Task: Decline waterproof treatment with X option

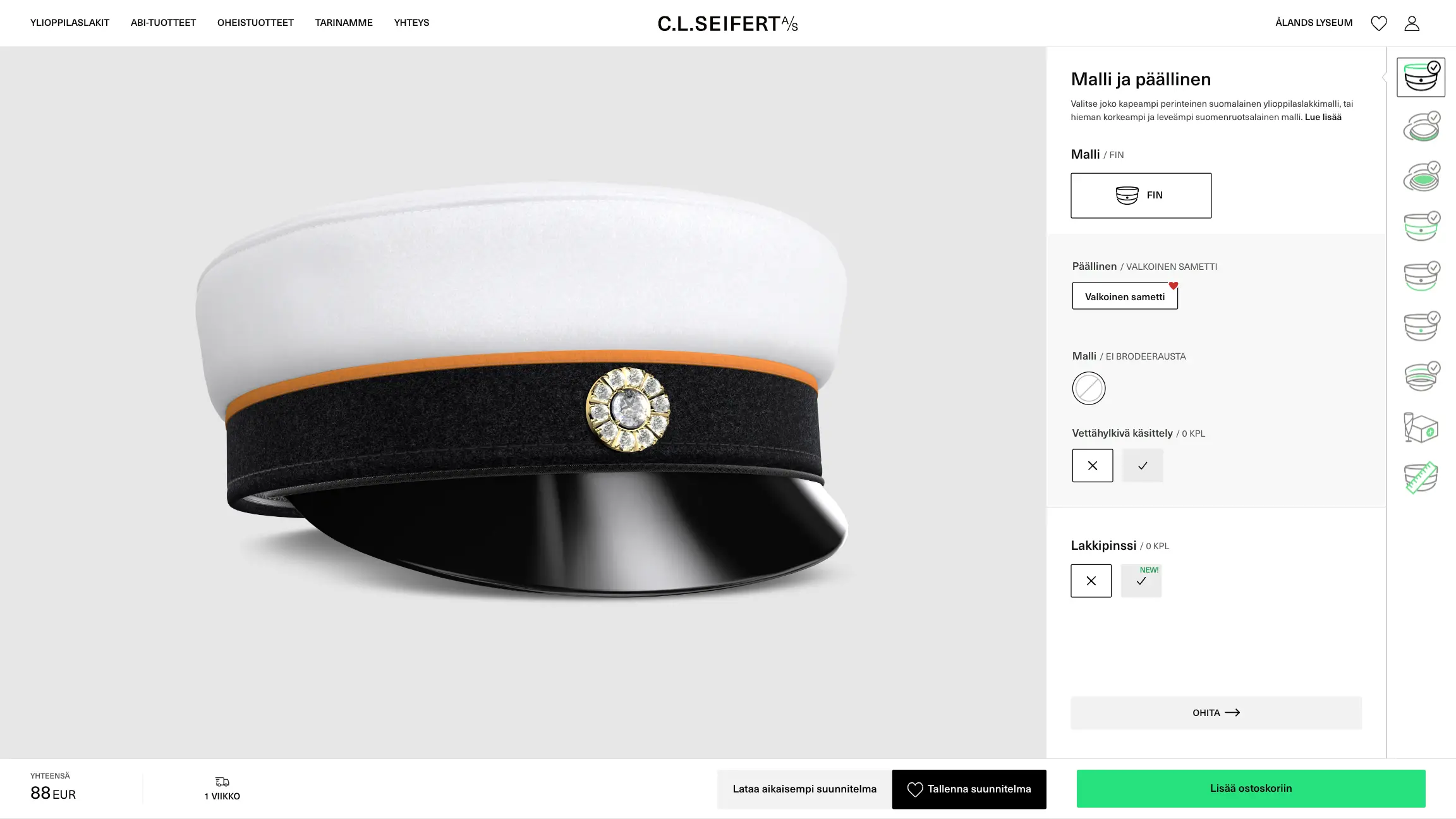Action: (x=1093, y=466)
